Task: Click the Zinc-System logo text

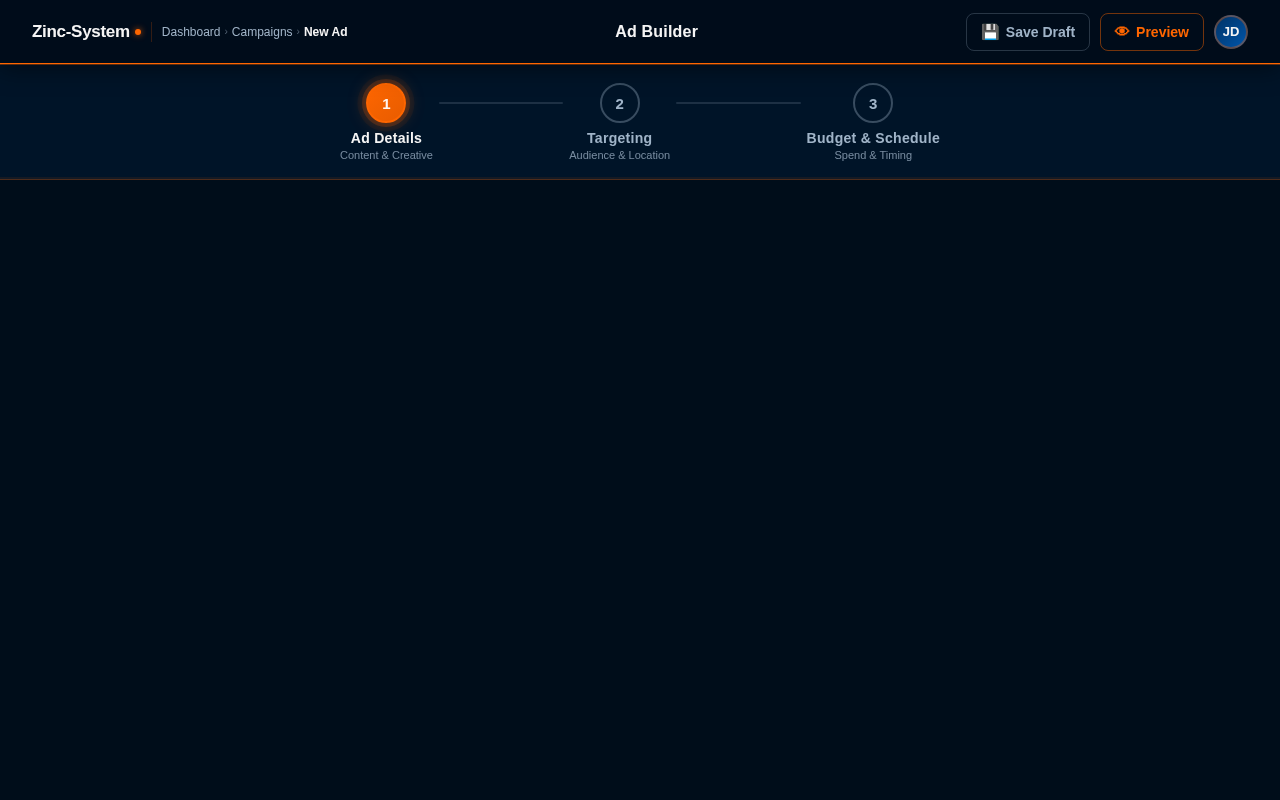Action: [x=80, y=31]
